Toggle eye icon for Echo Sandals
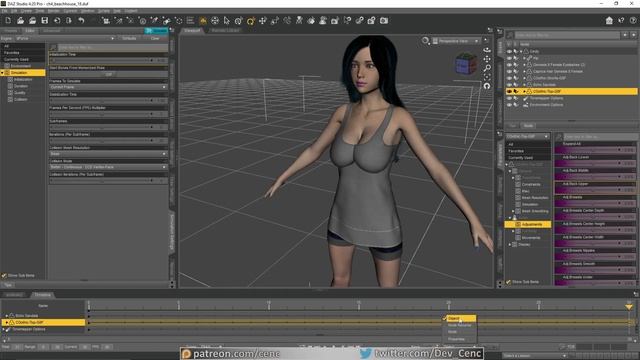The height and width of the screenshot is (360, 640). 509,84
